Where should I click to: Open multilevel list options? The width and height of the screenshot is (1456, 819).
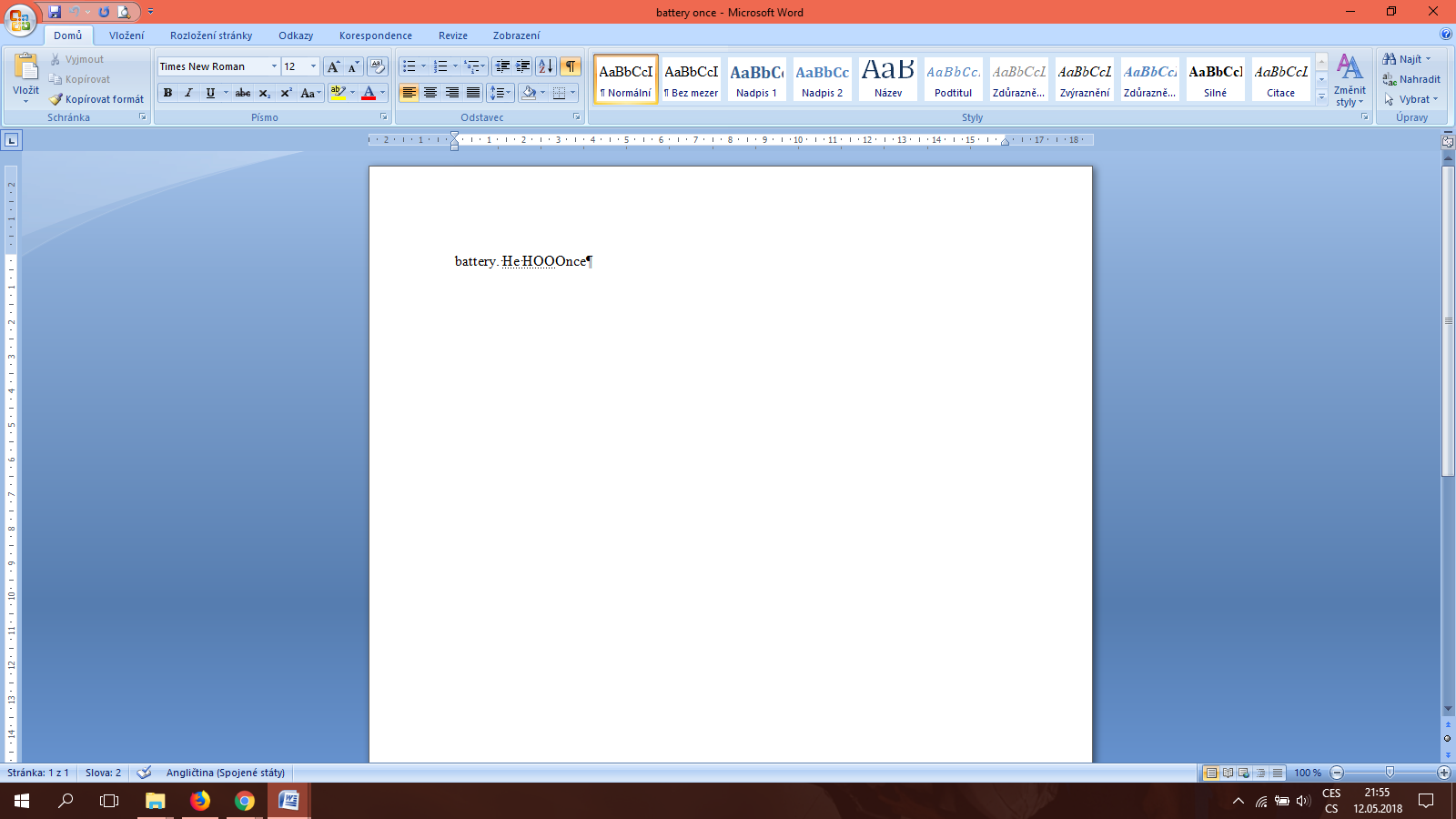[x=475, y=66]
